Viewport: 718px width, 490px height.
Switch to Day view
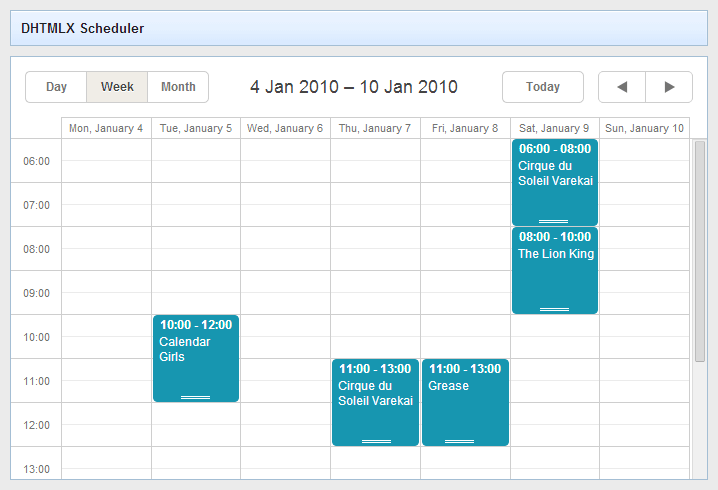click(56, 87)
